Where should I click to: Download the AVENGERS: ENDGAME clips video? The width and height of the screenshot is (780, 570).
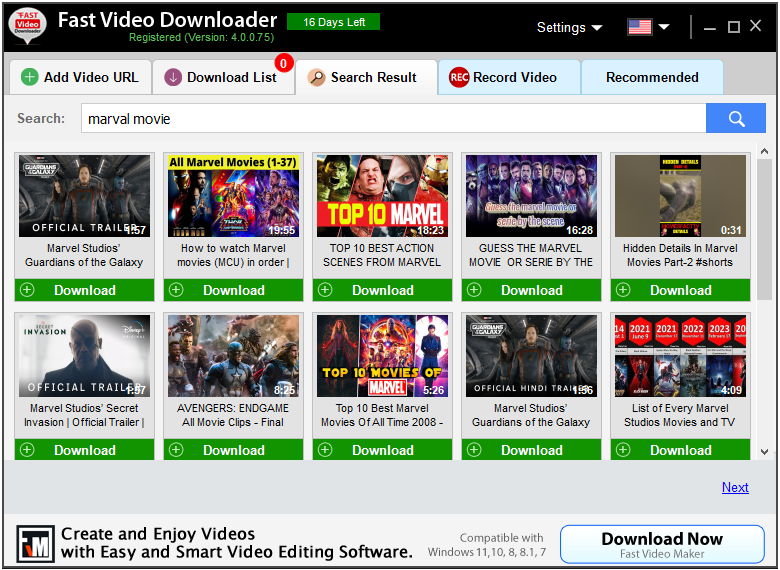233,450
